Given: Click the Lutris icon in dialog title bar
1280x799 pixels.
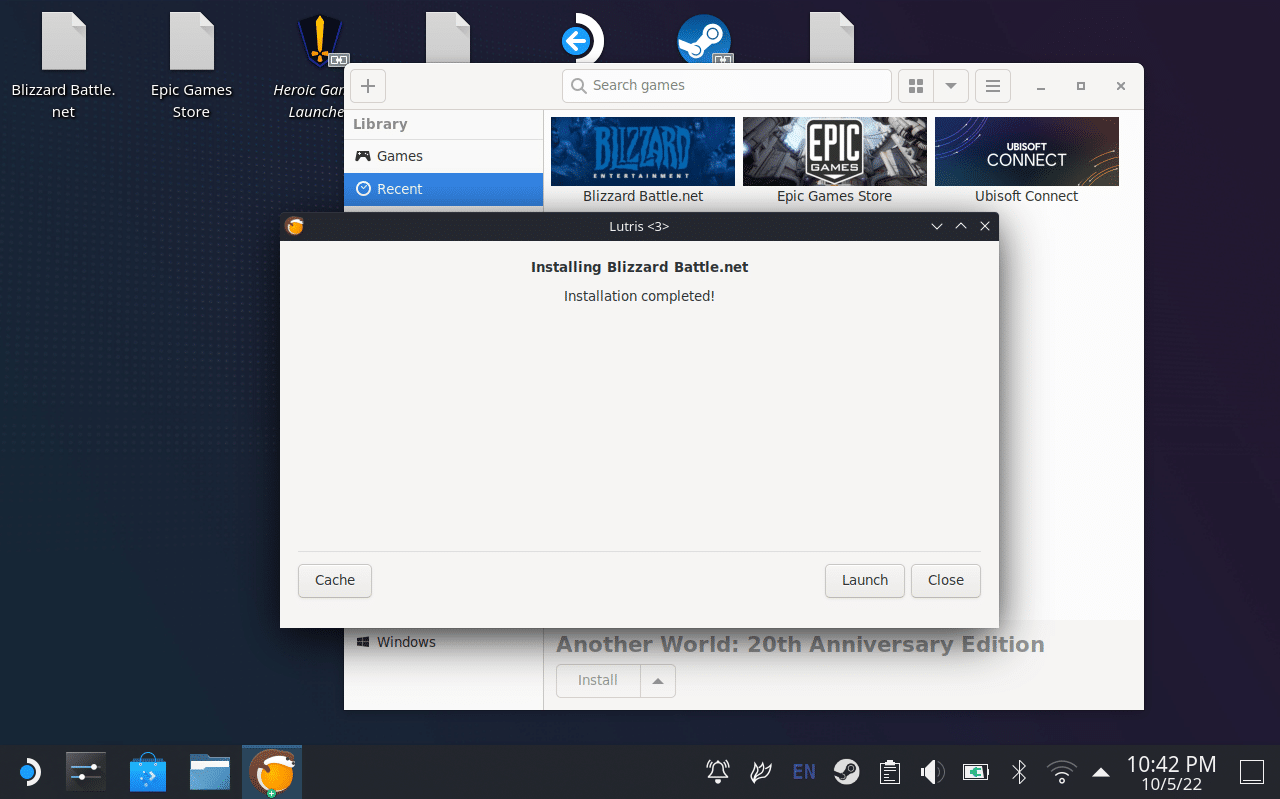Looking at the screenshot, I should point(294,226).
